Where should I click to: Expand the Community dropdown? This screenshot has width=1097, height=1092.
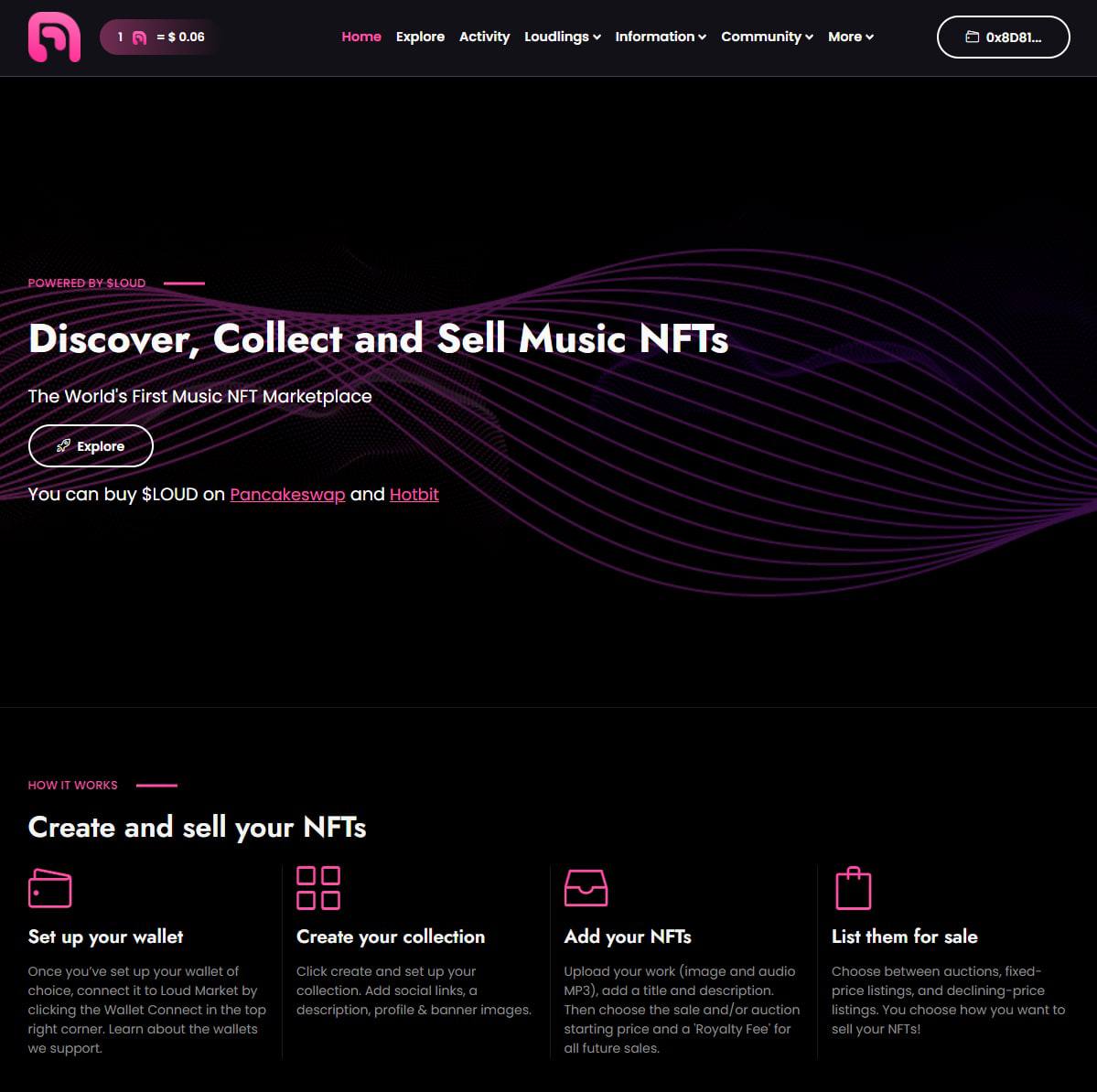click(x=766, y=37)
